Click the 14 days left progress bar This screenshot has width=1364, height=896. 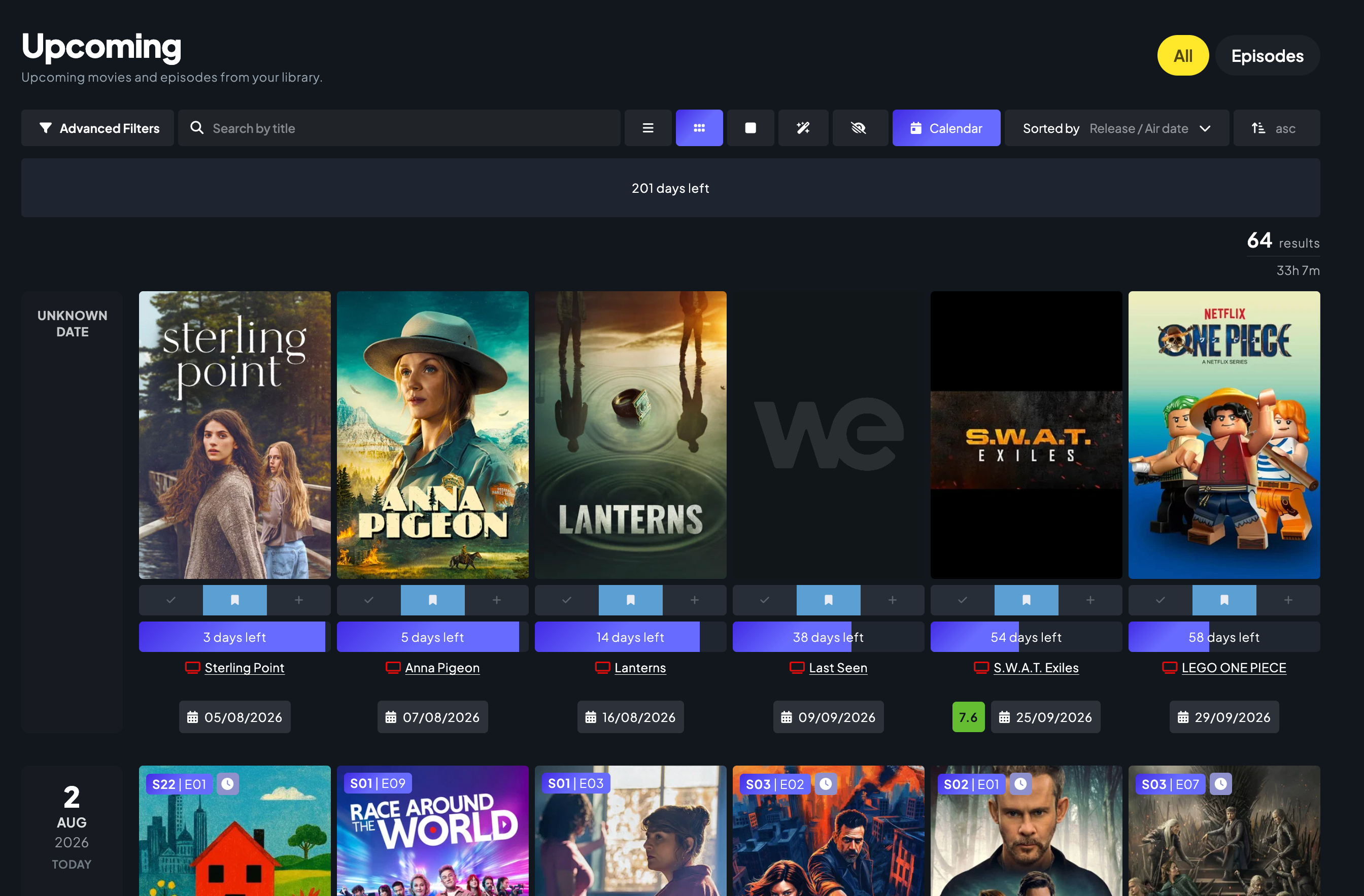click(x=630, y=636)
